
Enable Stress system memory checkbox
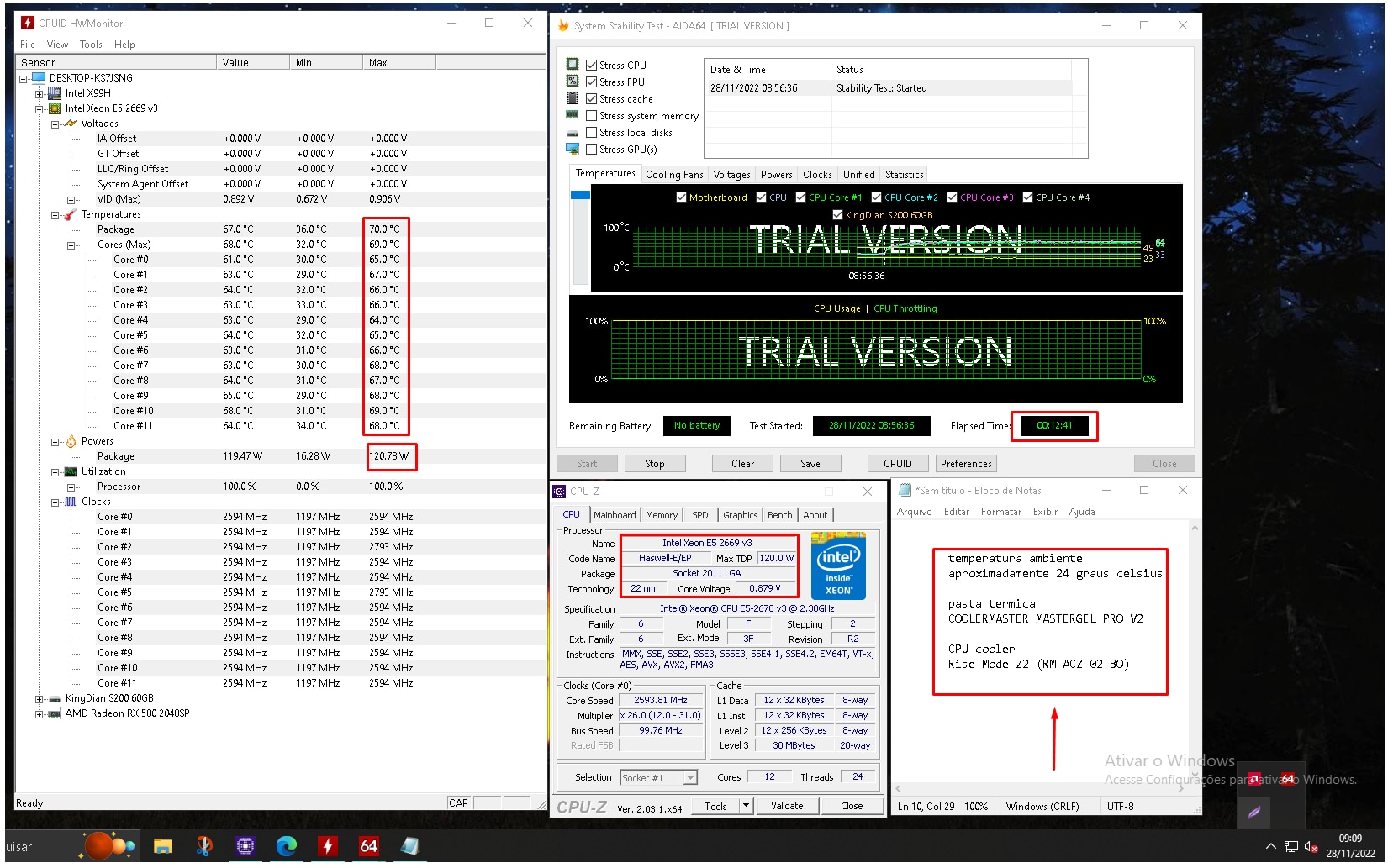click(591, 115)
